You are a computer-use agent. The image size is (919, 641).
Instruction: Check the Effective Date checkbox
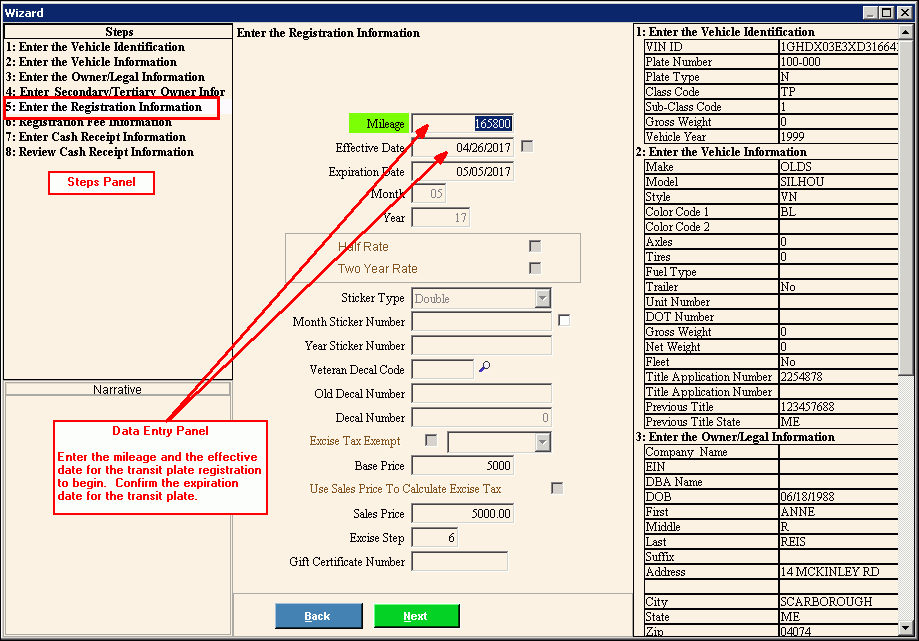pos(527,147)
